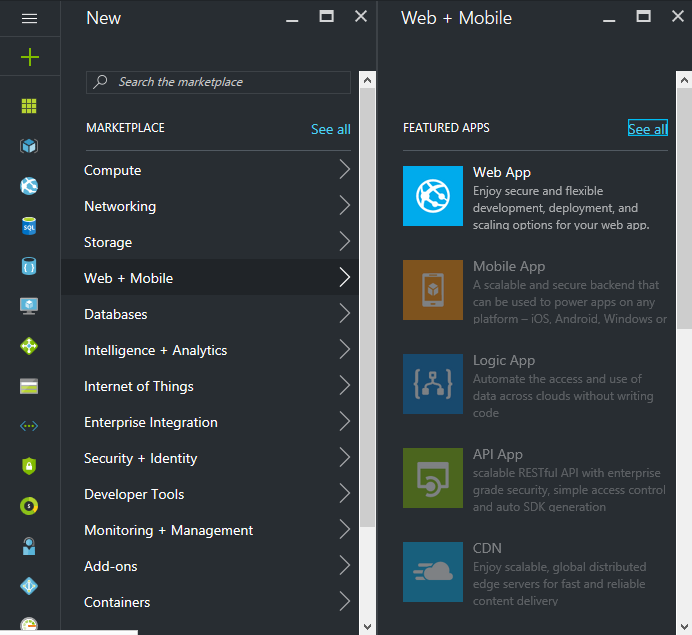Click scroll-down arrow of Web + Mobile blade
The width and height of the screenshot is (692, 635).
coord(684,626)
